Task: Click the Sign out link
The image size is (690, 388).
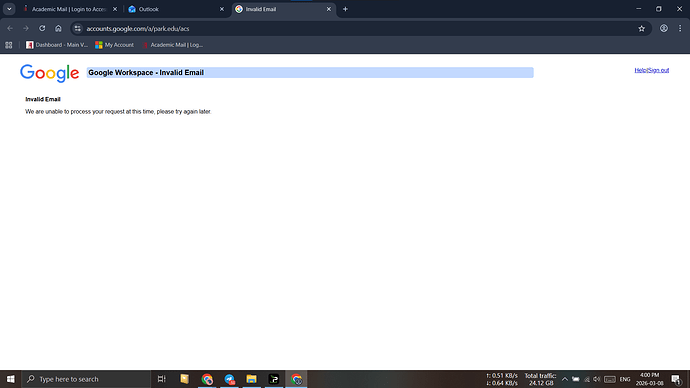Action: coord(659,70)
